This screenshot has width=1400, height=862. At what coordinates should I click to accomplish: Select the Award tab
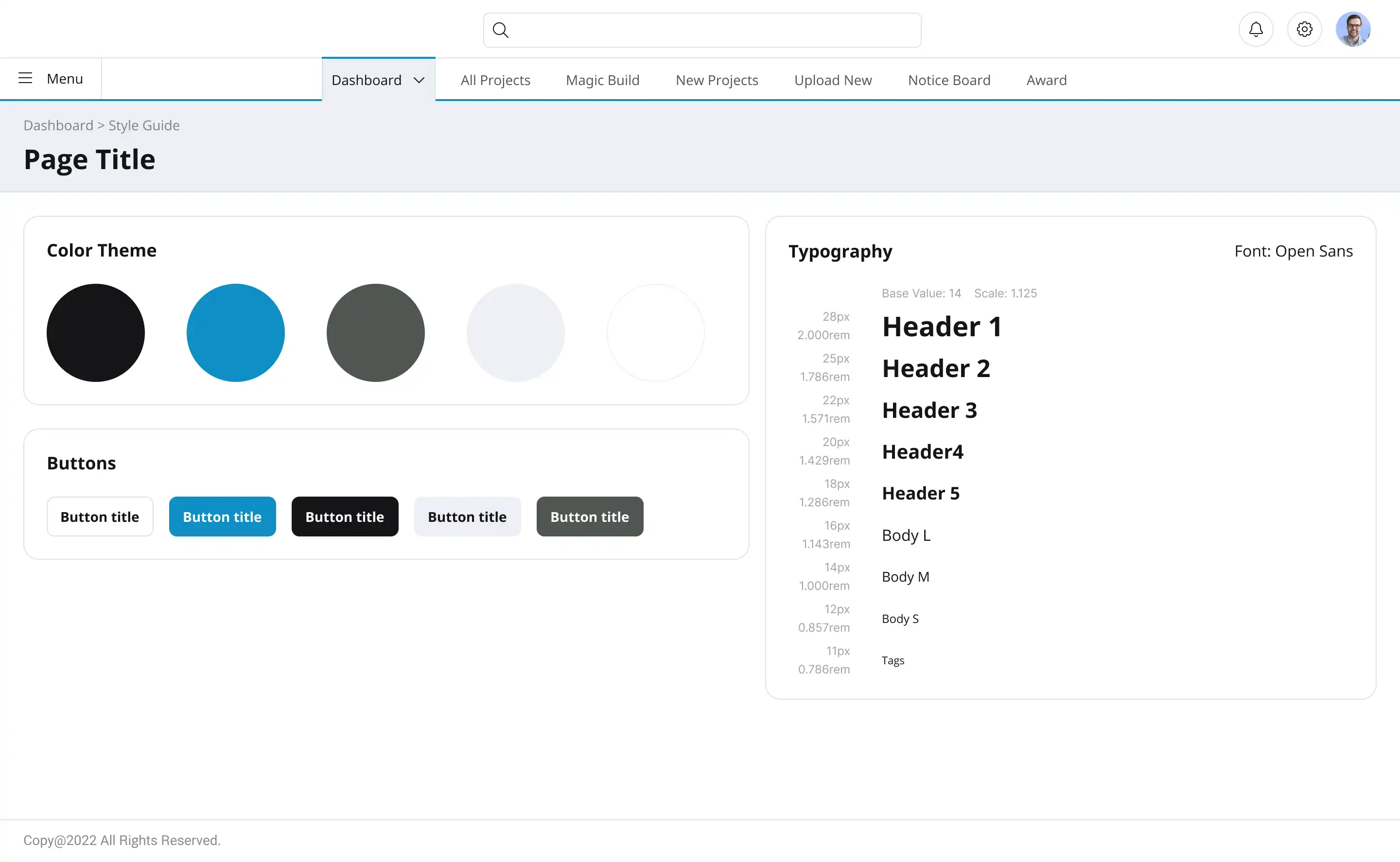[1046, 80]
